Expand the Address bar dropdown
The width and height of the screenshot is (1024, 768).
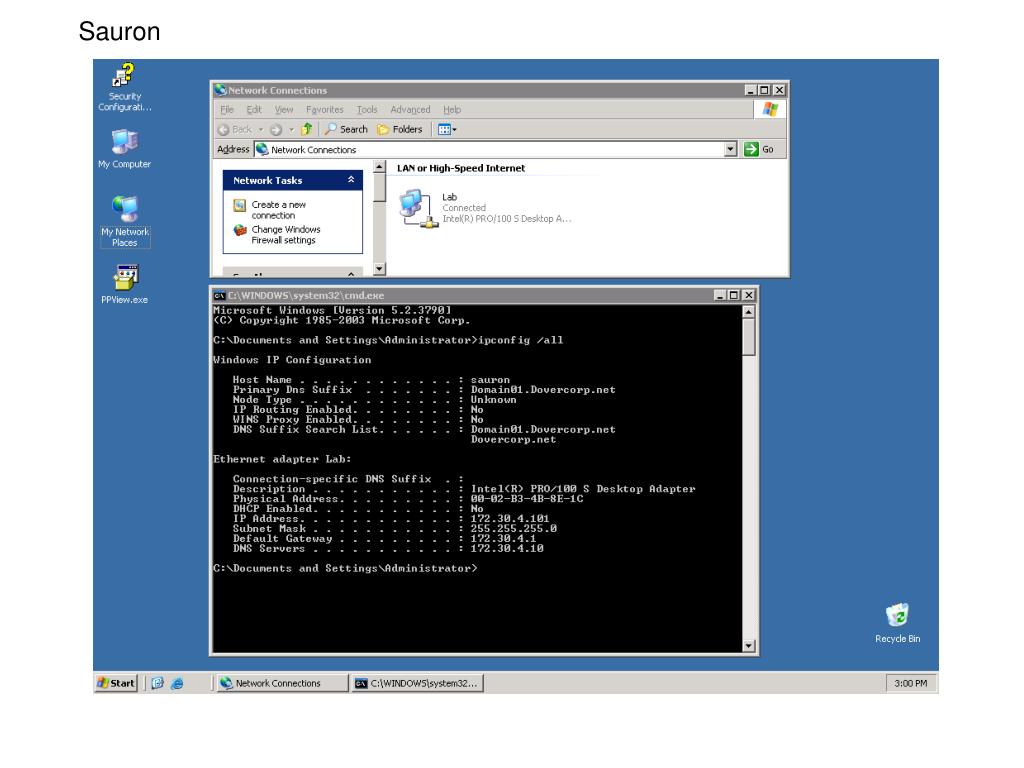pos(731,150)
